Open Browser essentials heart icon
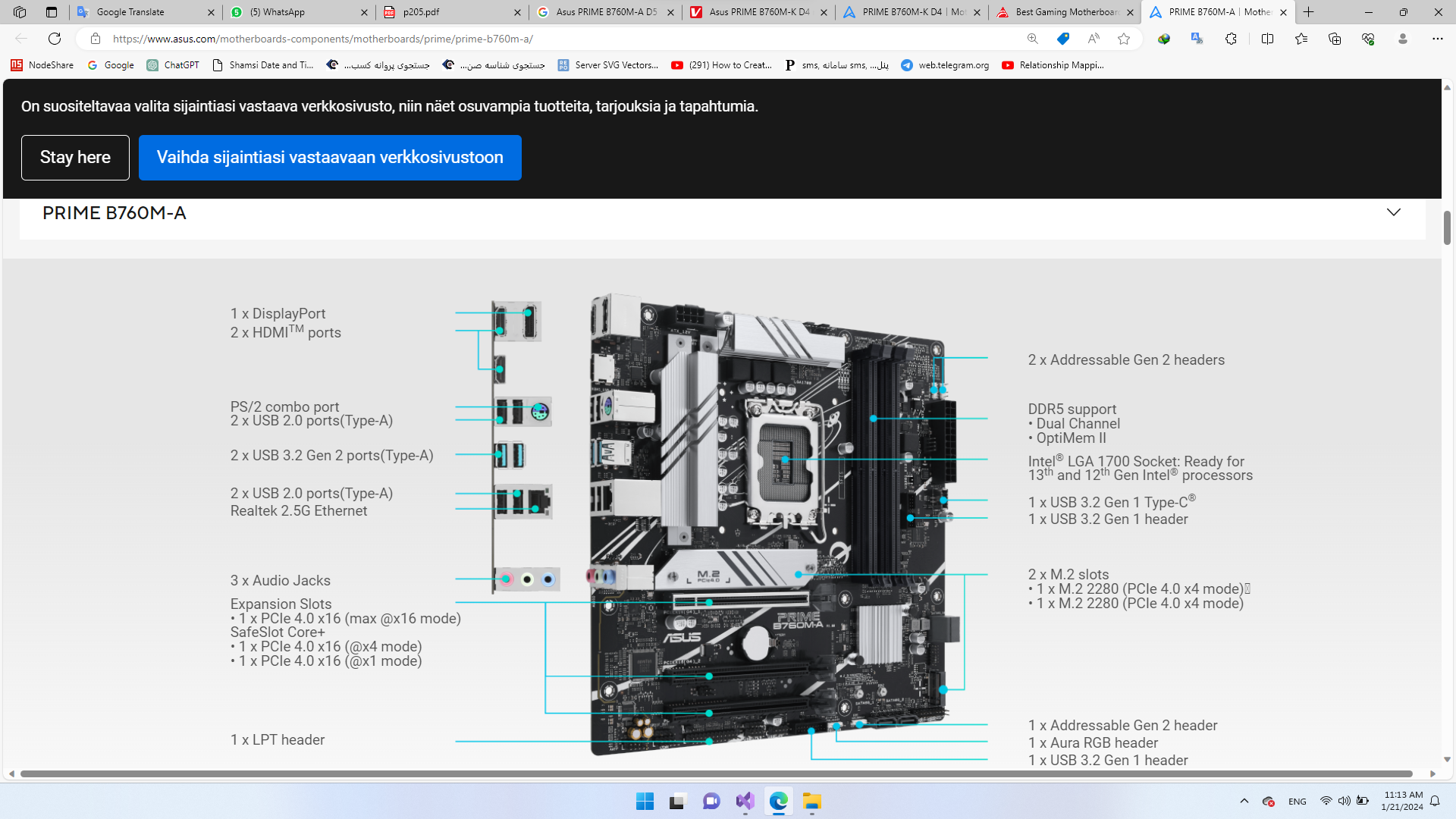The height and width of the screenshot is (819, 1456). click(1368, 39)
